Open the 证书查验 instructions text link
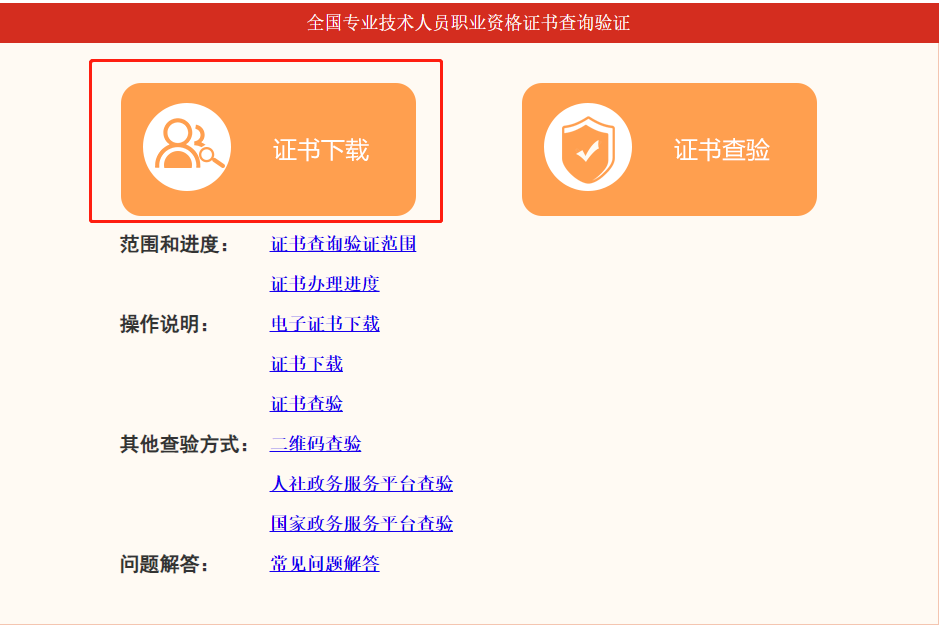Screen dimensions: 941x628 coord(307,403)
